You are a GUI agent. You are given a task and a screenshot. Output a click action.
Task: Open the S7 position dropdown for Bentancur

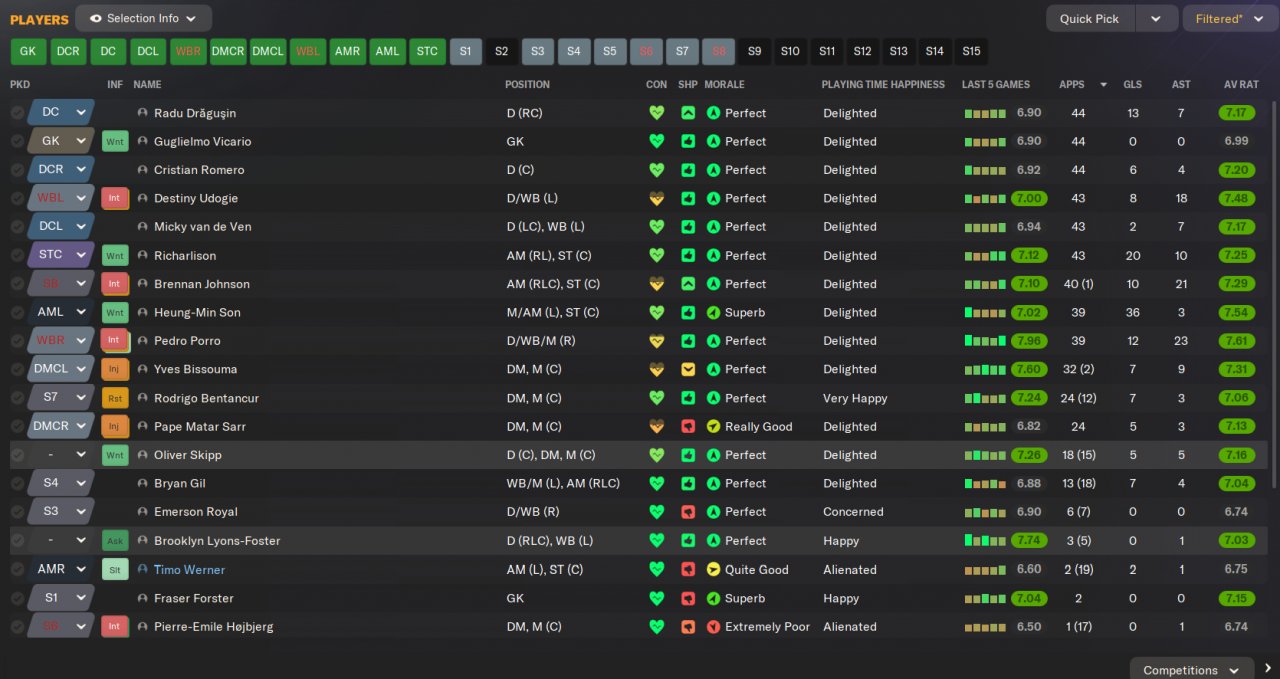(61, 398)
